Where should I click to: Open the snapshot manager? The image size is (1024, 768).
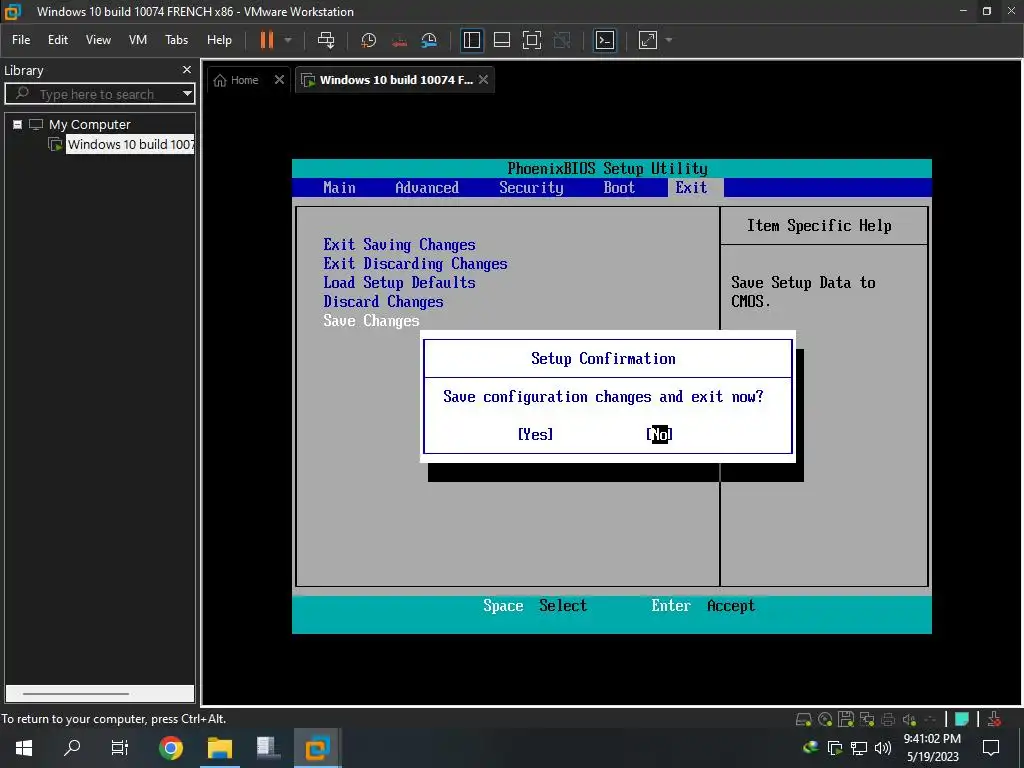[429, 40]
